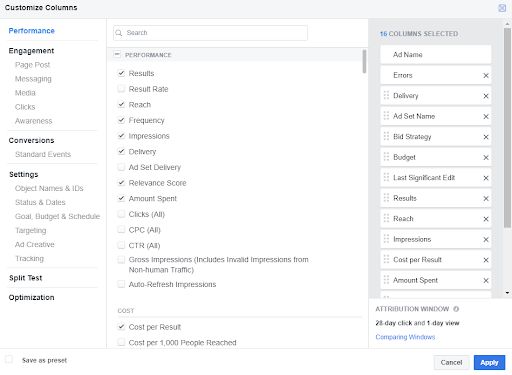Click drag handle beside Last Significant Edit
512x375 pixels.
pyautogui.click(x=386, y=177)
